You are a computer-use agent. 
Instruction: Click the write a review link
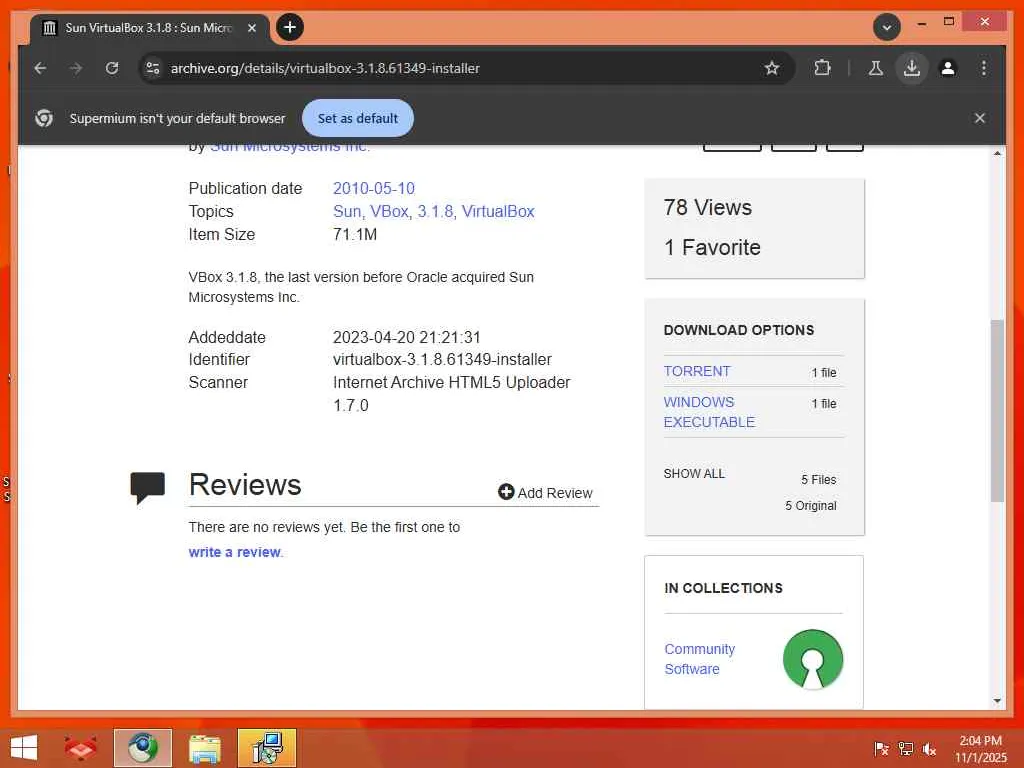[x=235, y=552]
